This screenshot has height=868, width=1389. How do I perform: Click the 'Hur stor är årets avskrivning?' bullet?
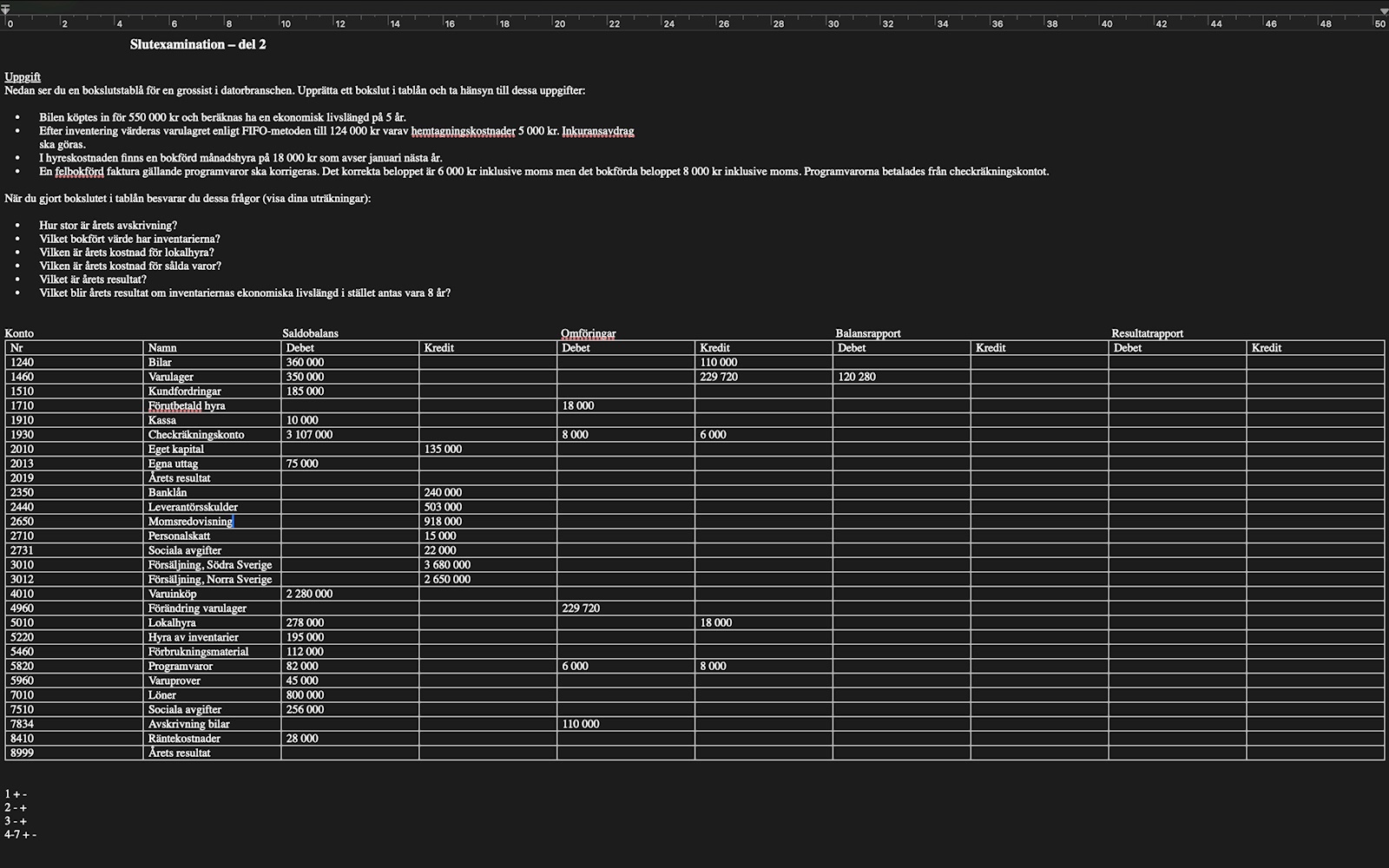pyautogui.click(x=108, y=226)
